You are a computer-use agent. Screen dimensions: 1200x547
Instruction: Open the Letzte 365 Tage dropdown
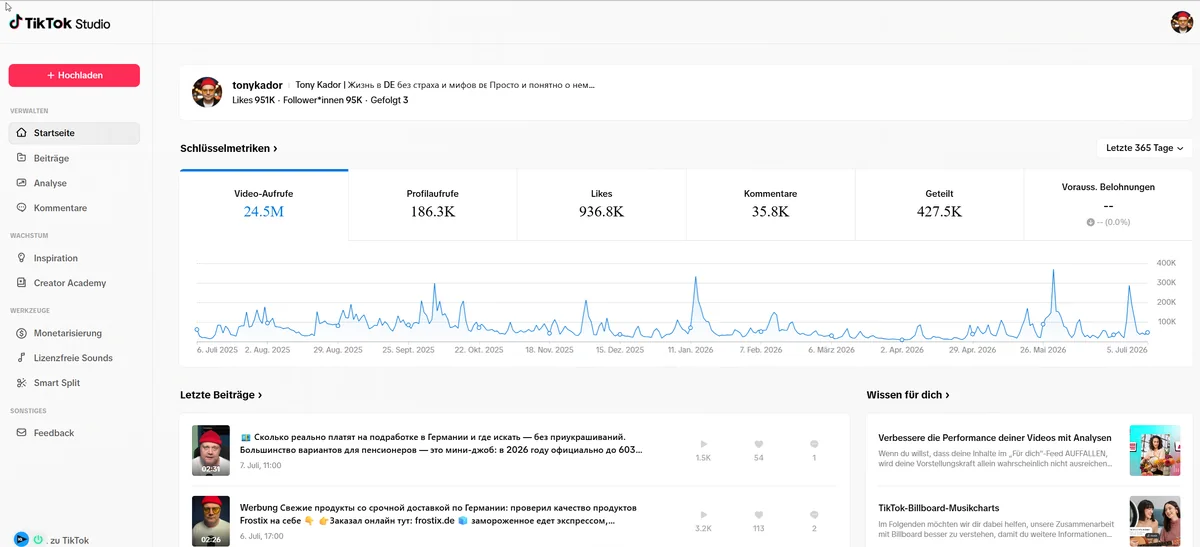point(1144,148)
